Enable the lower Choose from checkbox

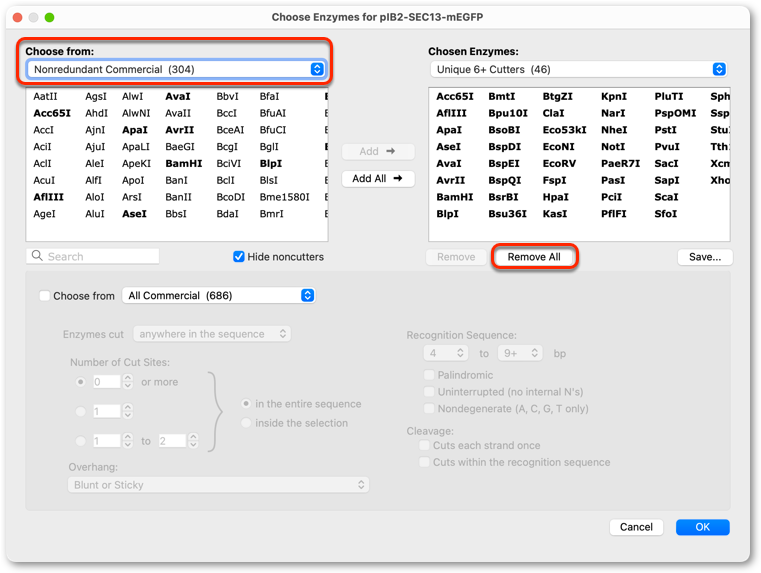45,296
